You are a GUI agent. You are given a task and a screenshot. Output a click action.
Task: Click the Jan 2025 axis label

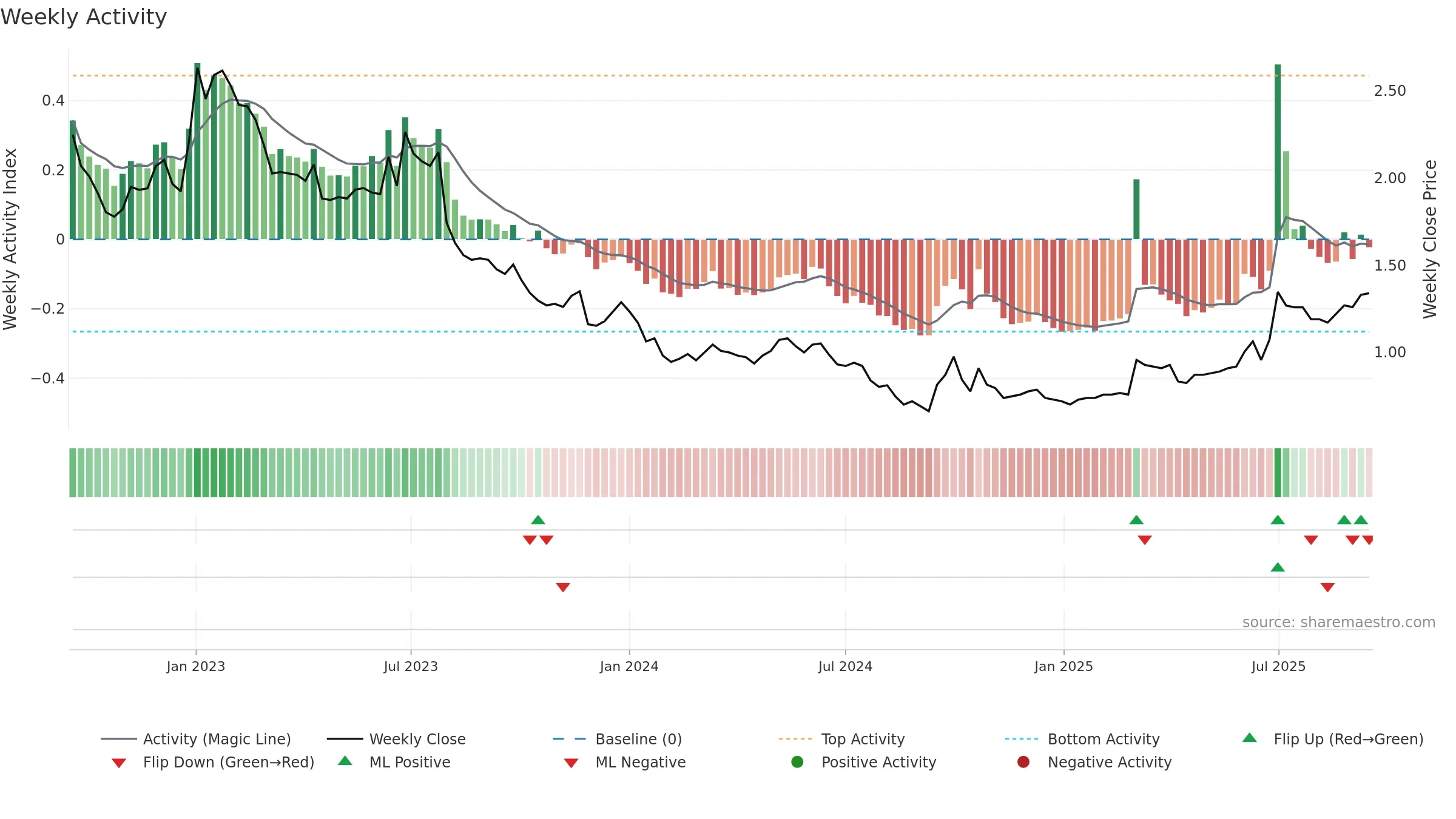(x=1063, y=666)
